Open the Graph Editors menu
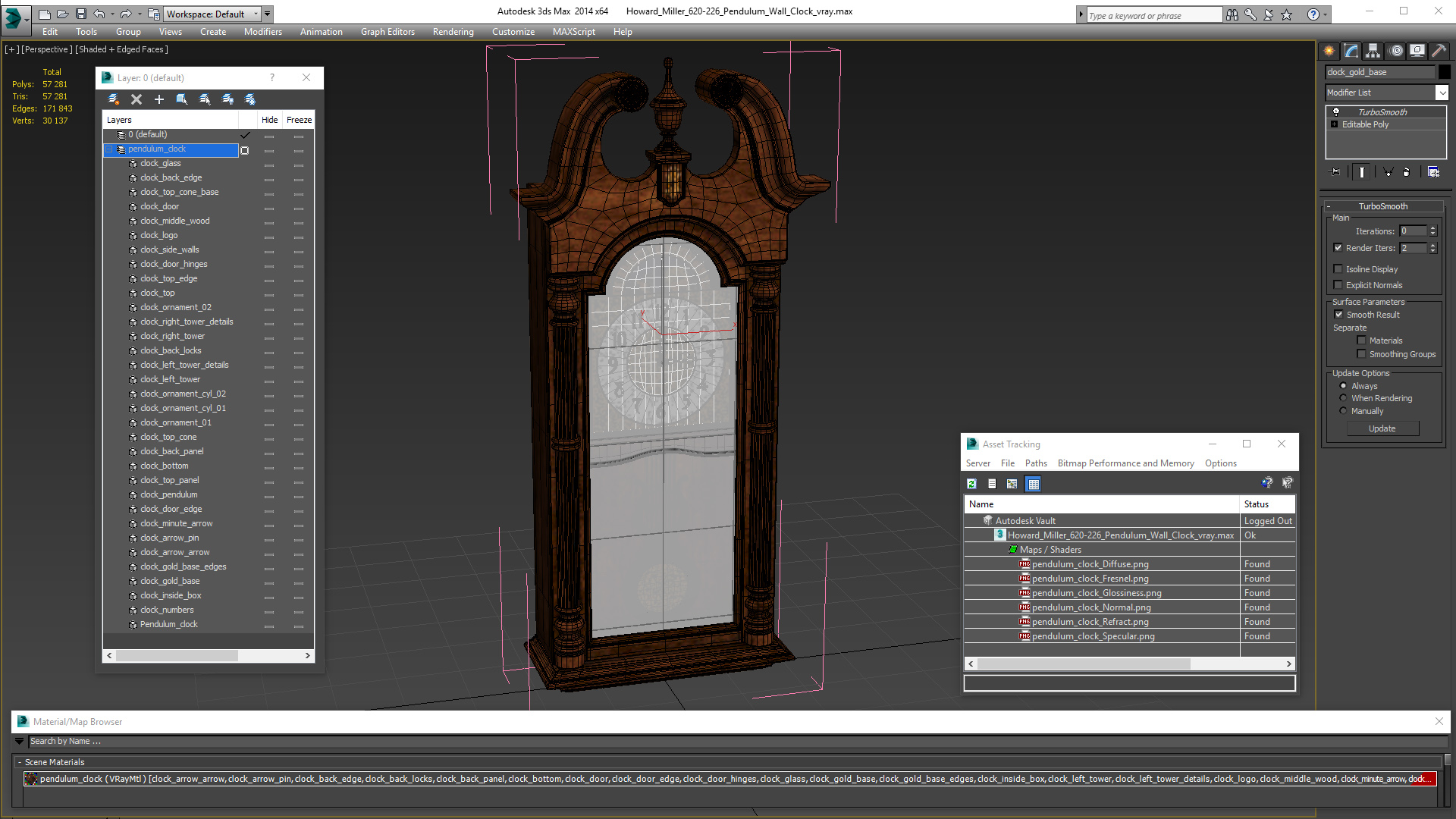 (387, 32)
